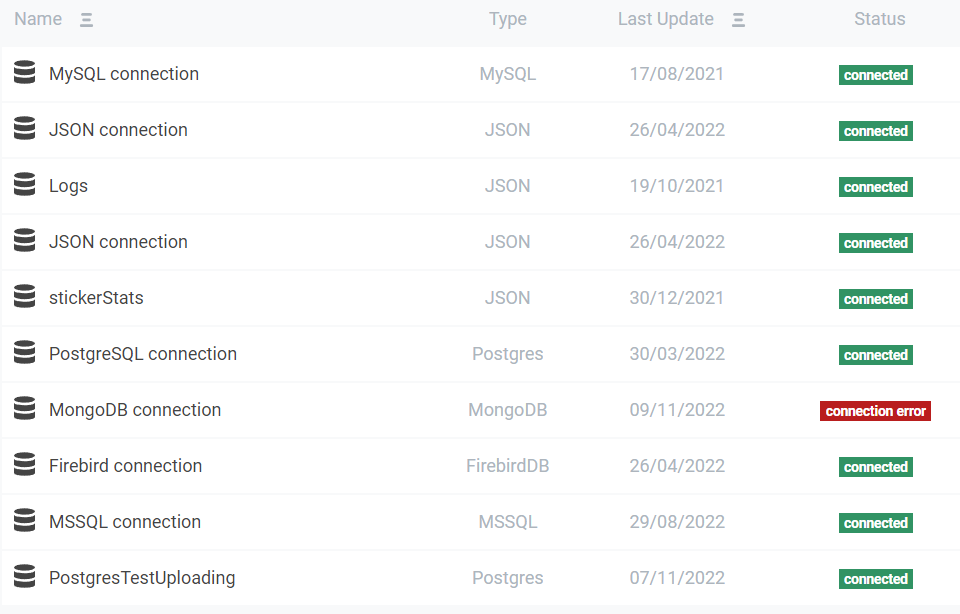The height and width of the screenshot is (614, 960).
Task: Click the database icon beside PostgresTestUploading
Action: point(24,577)
